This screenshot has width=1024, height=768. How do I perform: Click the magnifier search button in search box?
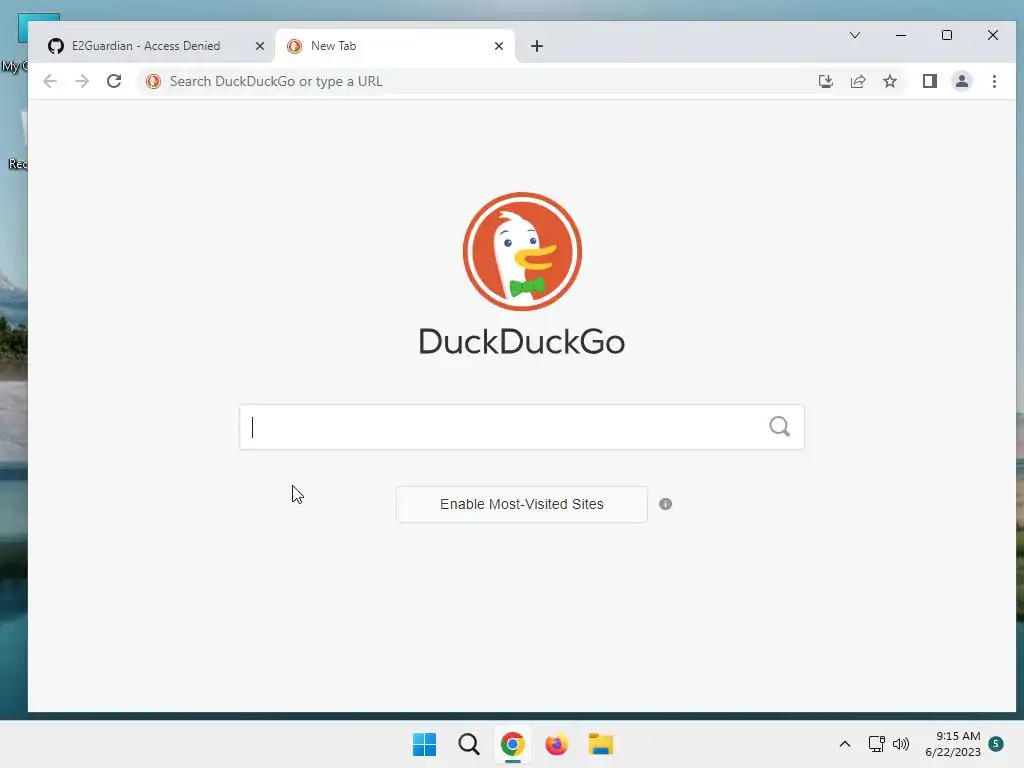(780, 427)
